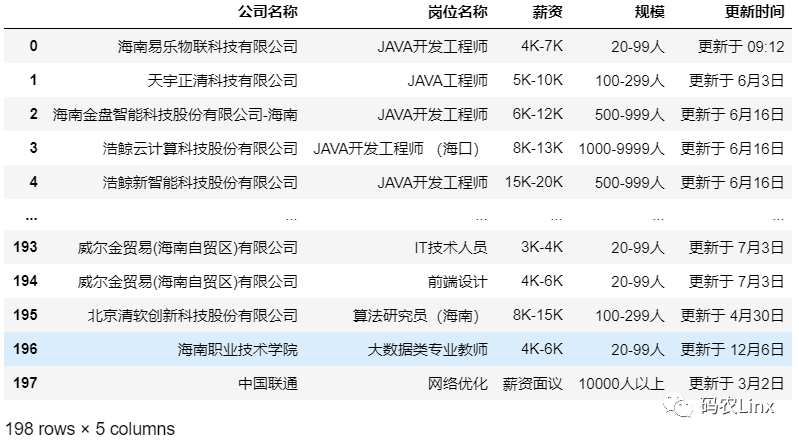
Task: Click salary cell 8K-13K
Action: [x=538, y=148]
